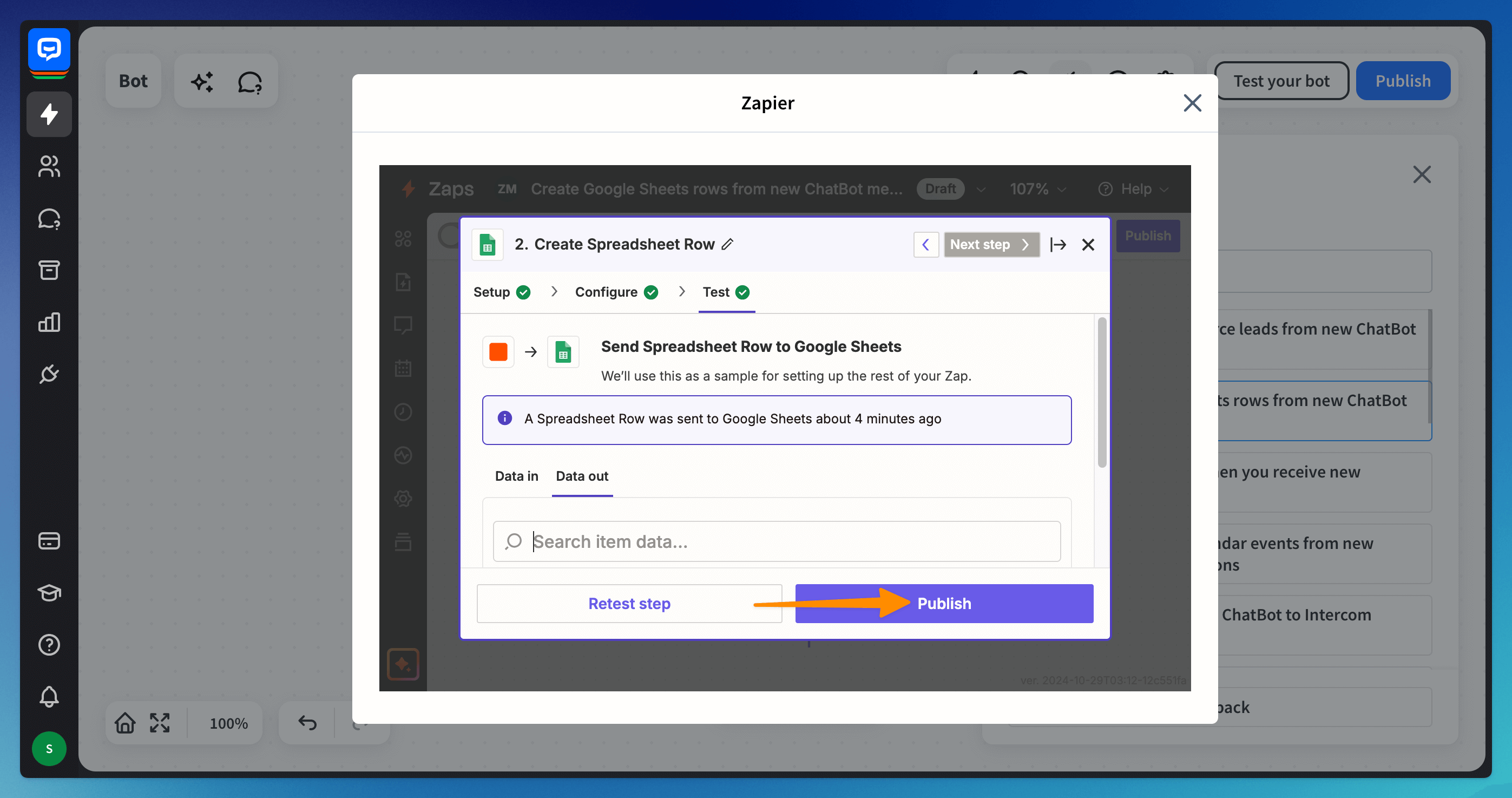
Task: Click the Retest step button
Action: point(629,603)
